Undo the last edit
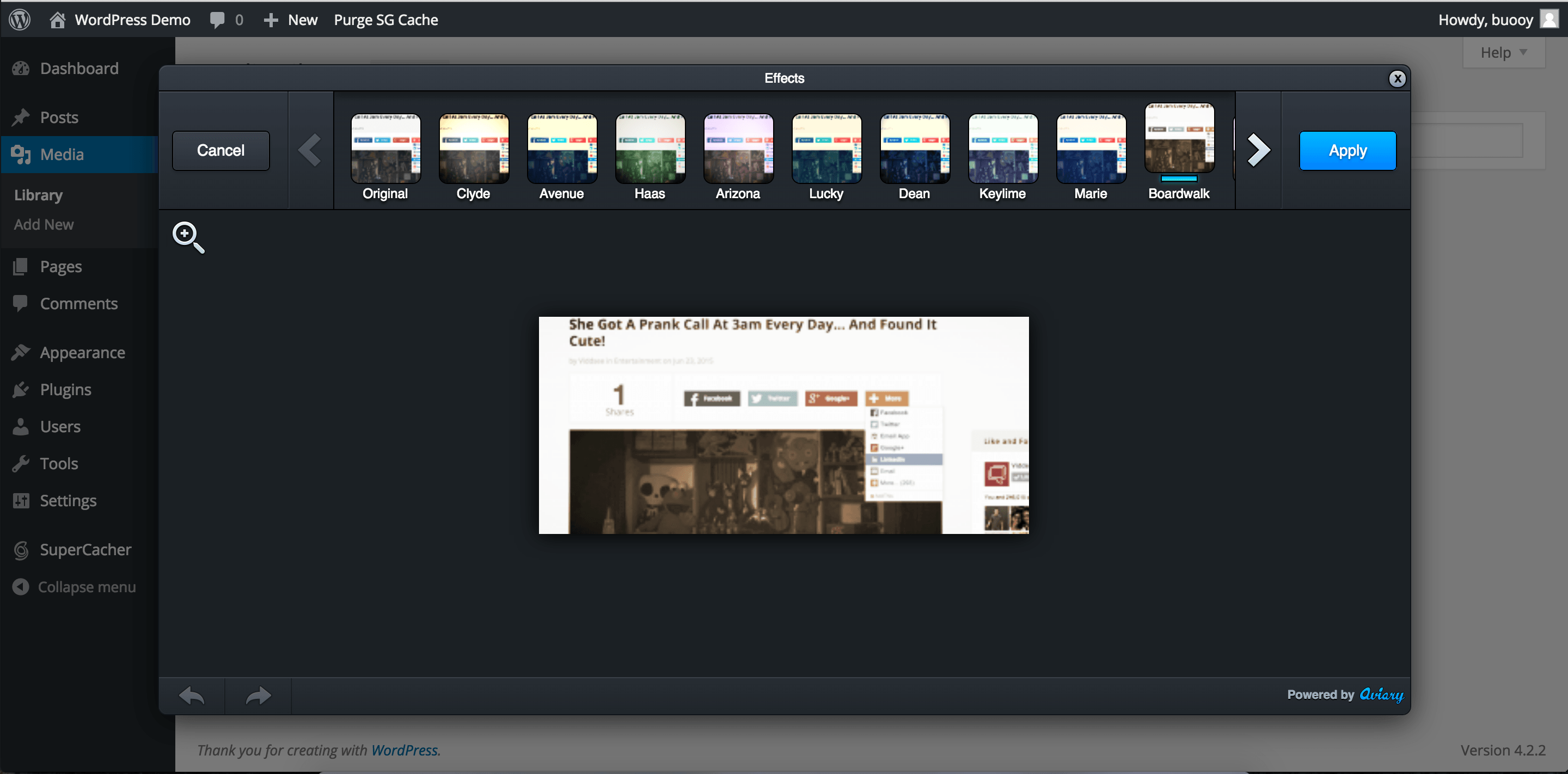Screen dimensions: 1568x774 [x=192, y=696]
